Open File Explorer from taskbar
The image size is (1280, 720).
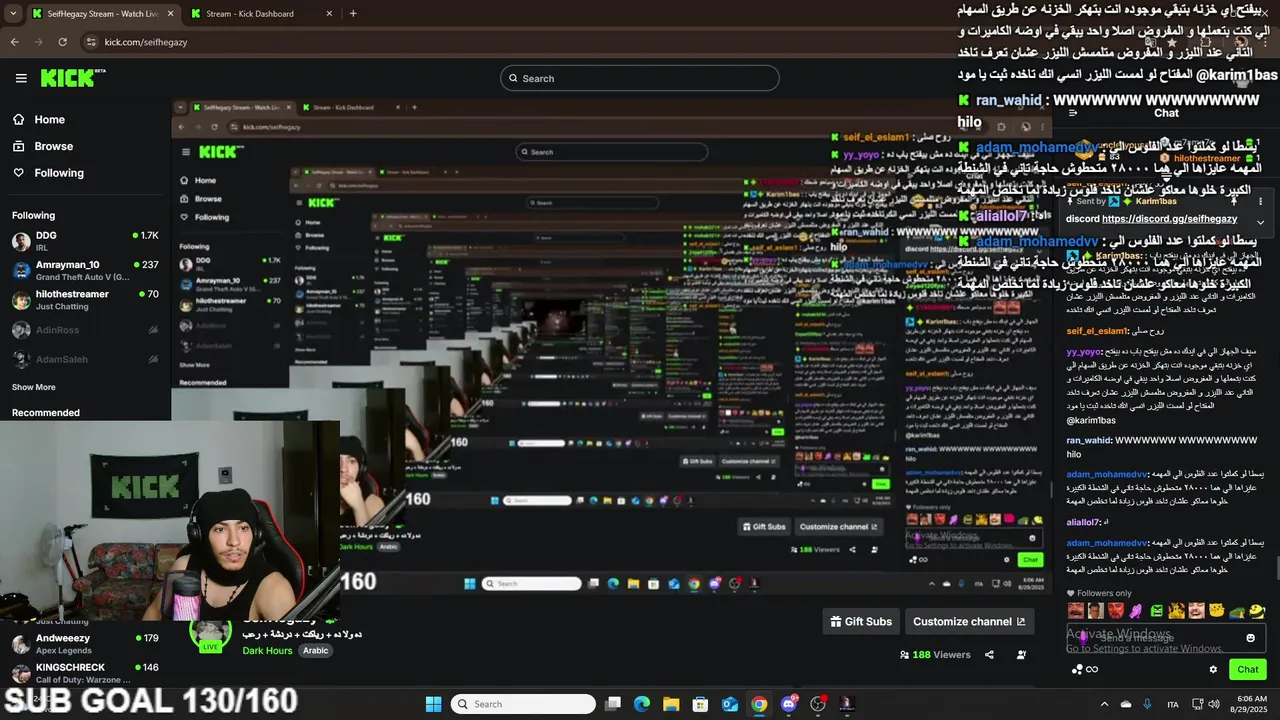pyautogui.click(x=671, y=704)
